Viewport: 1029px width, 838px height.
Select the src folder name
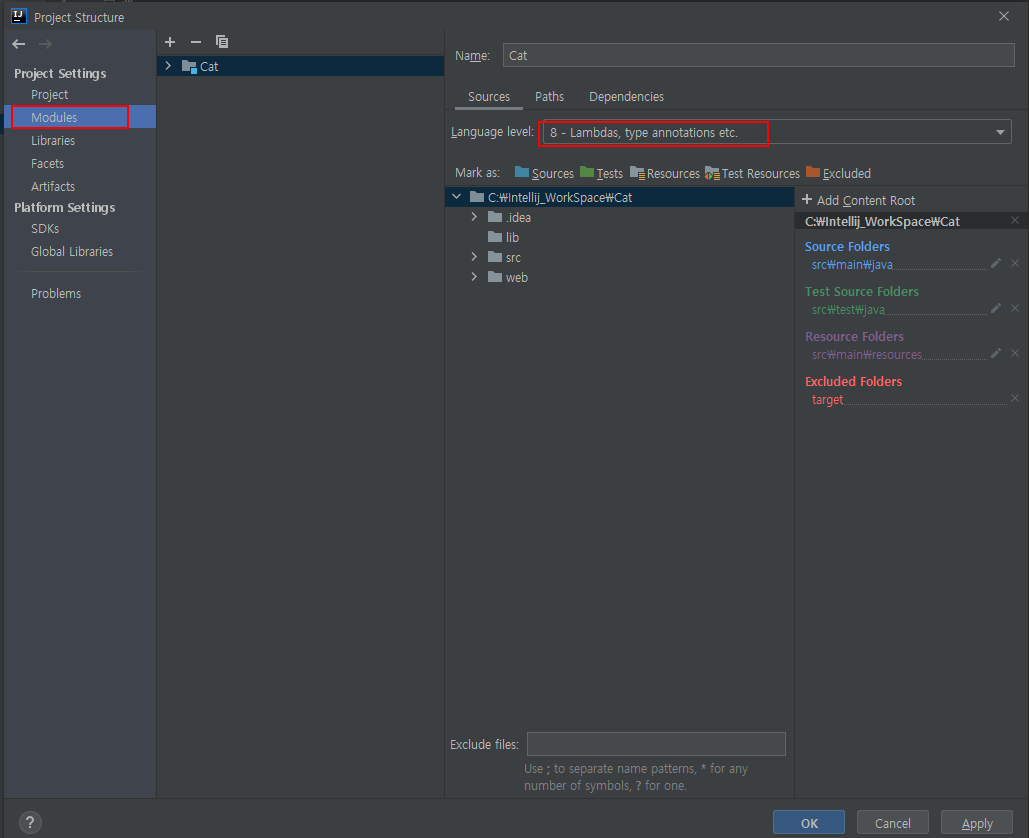(513, 257)
